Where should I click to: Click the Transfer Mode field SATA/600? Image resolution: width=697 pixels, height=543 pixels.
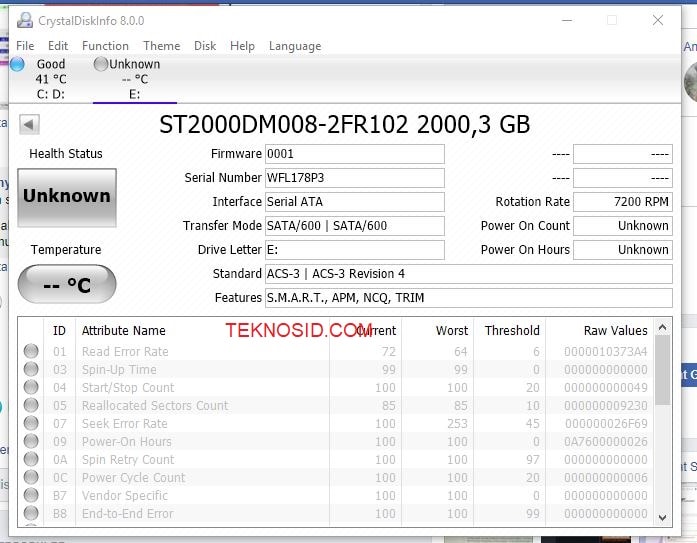click(x=355, y=226)
